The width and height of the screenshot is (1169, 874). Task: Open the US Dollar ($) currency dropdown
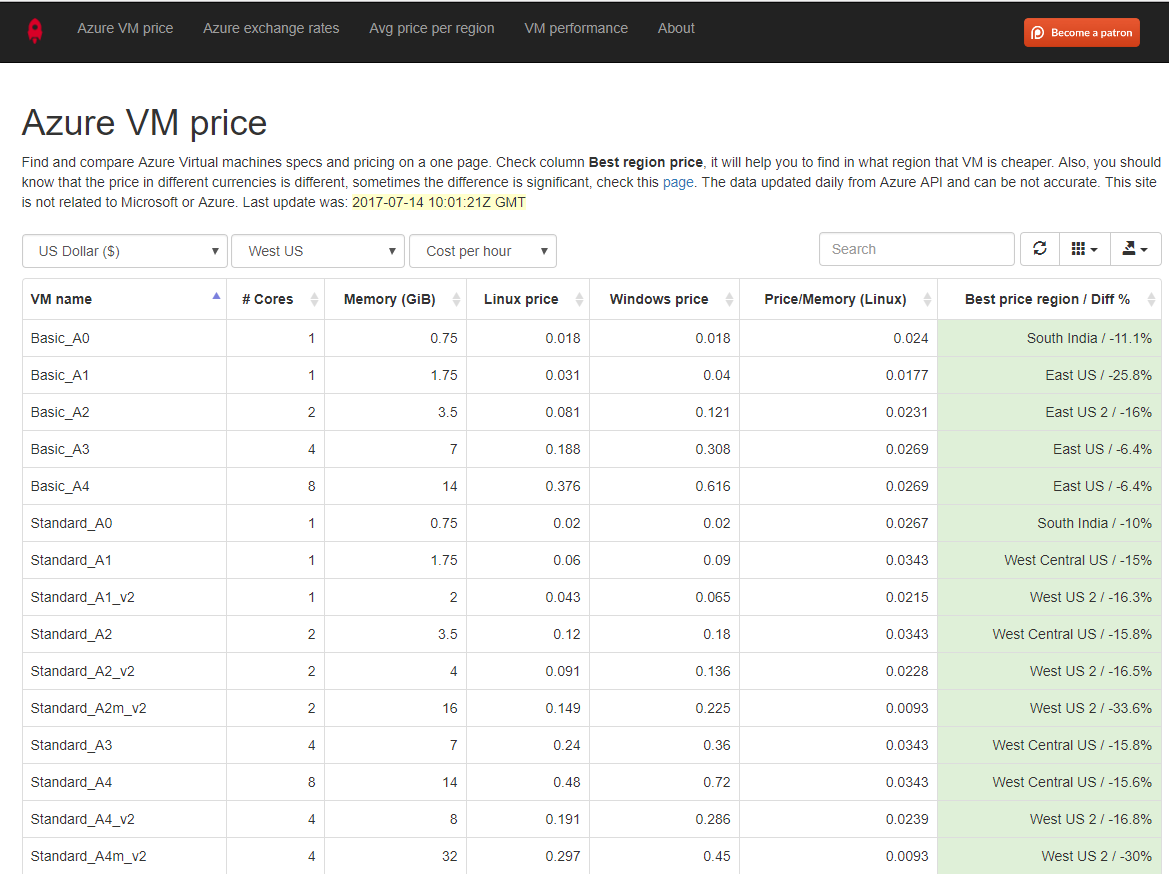click(x=125, y=251)
